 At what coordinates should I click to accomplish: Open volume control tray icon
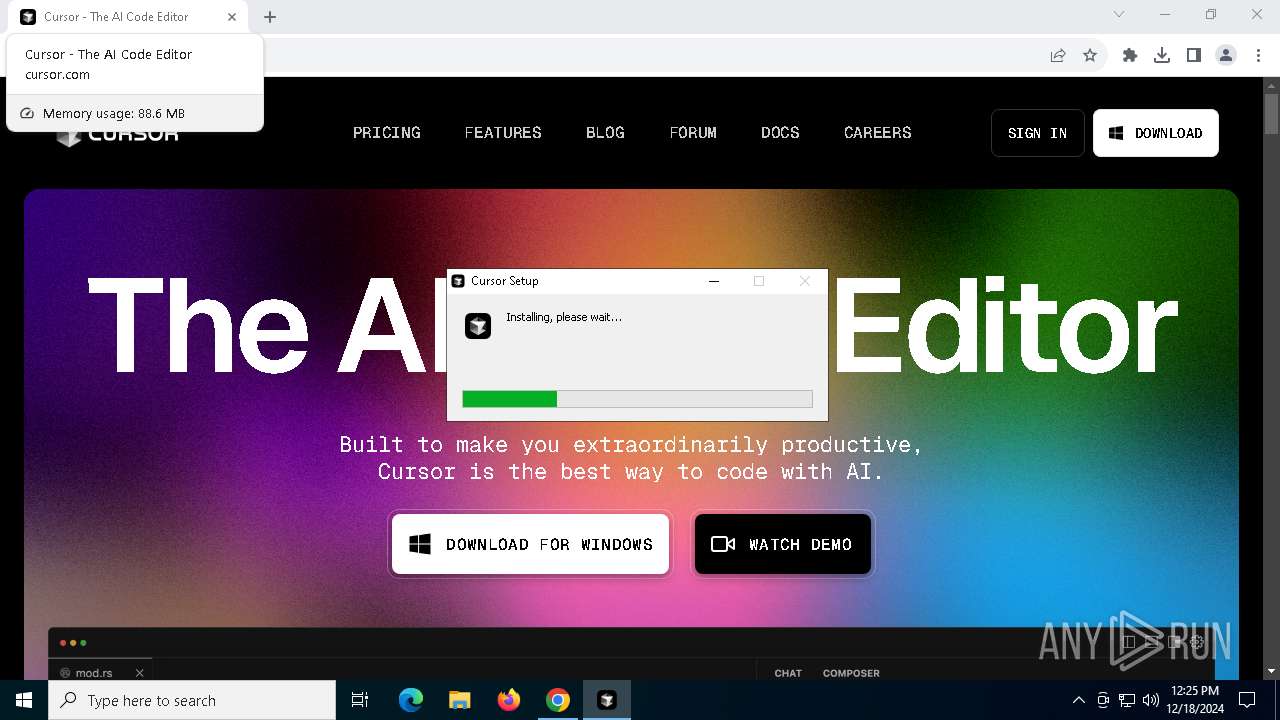[1151, 700]
